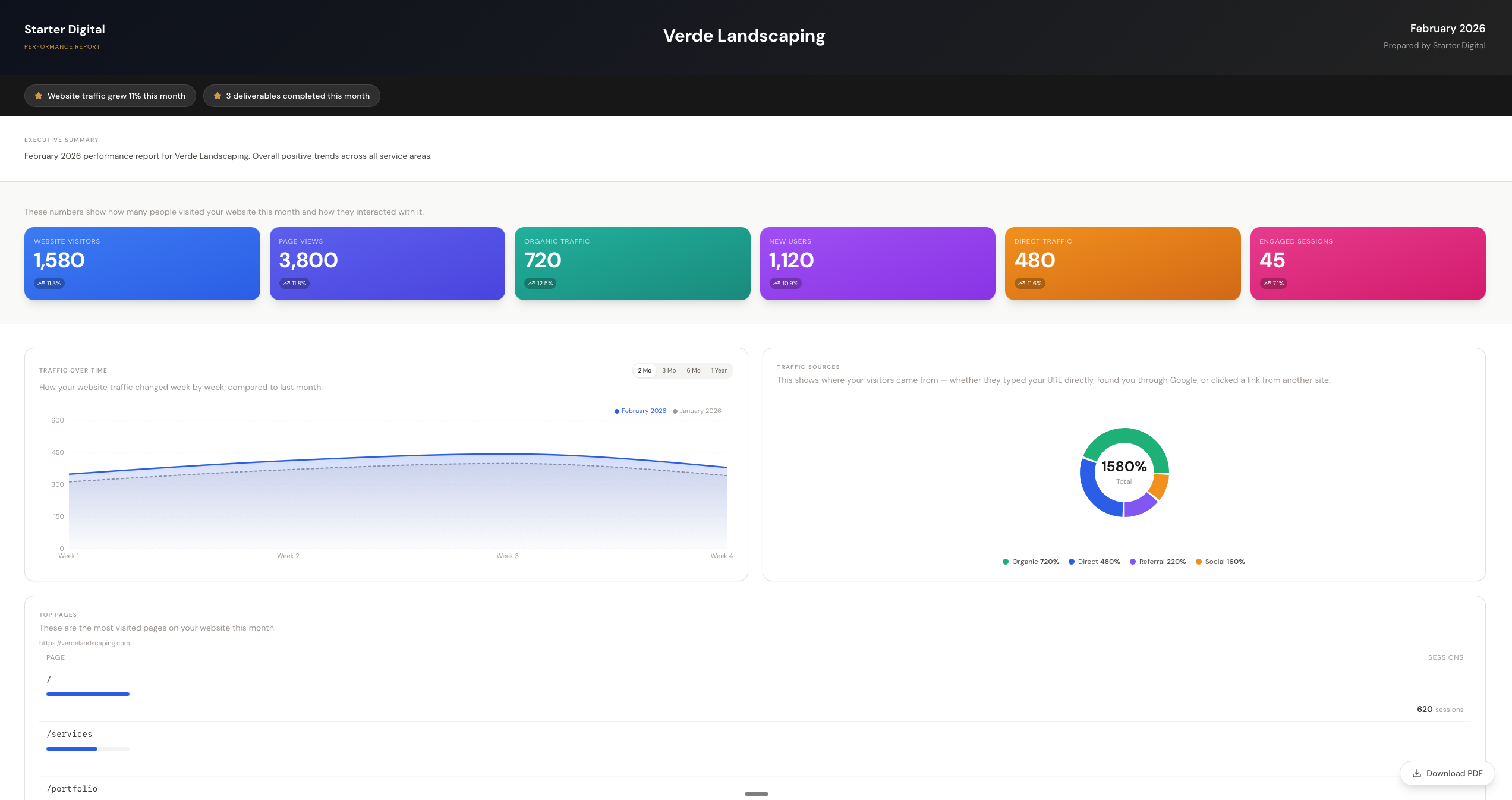
Task: Click the 'Direct 480%' legend text
Action: (1099, 562)
